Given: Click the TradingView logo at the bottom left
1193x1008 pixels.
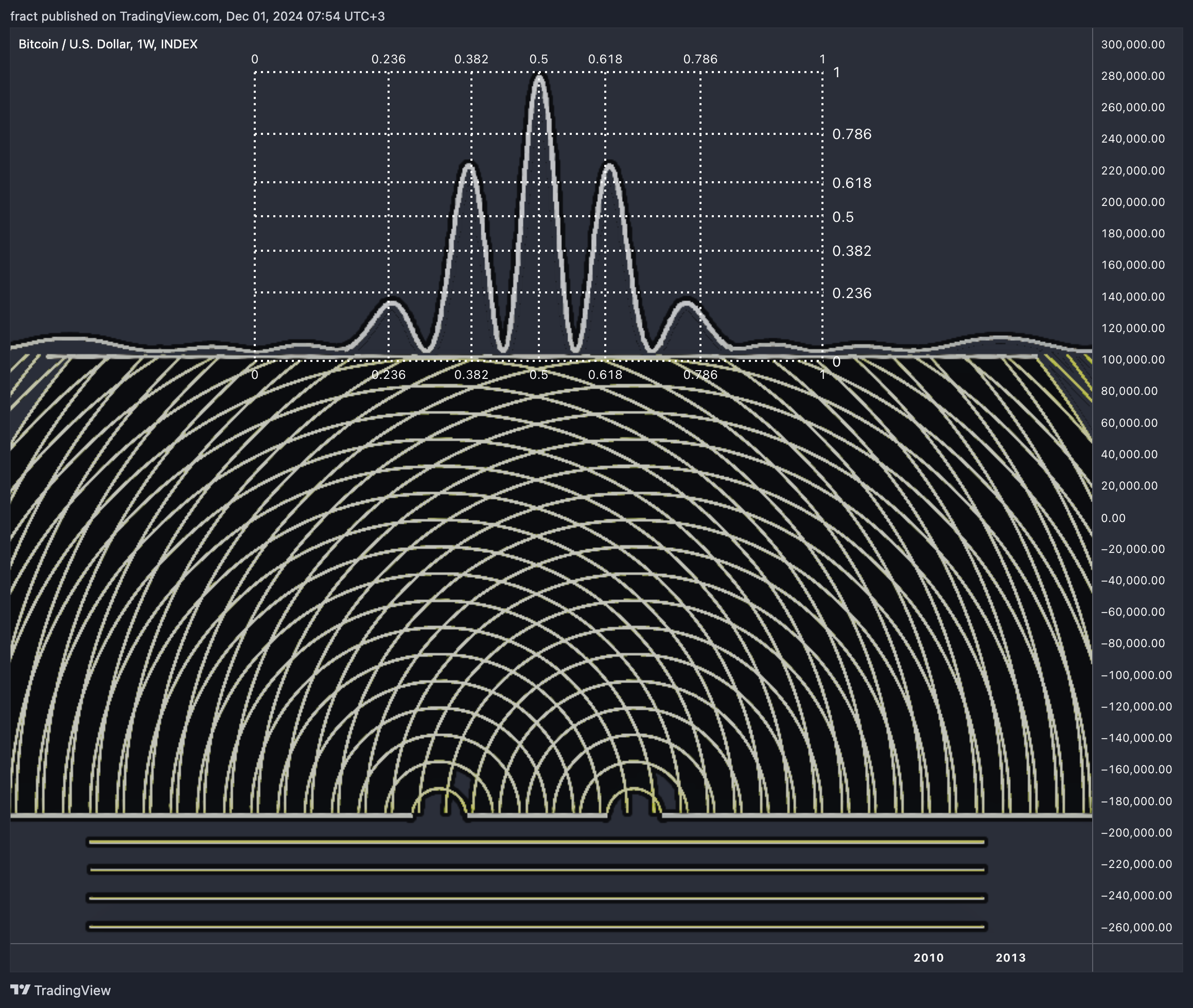Looking at the screenshot, I should click(61, 990).
